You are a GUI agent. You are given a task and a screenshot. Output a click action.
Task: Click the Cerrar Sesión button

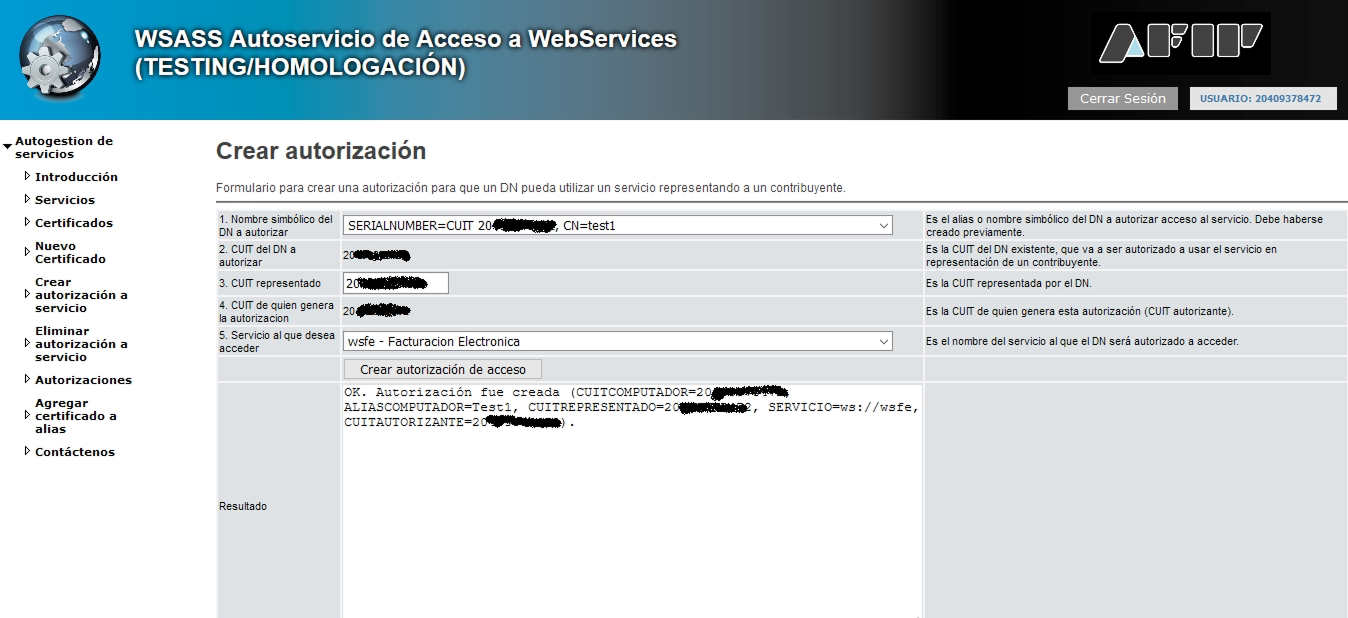[x=1123, y=99]
